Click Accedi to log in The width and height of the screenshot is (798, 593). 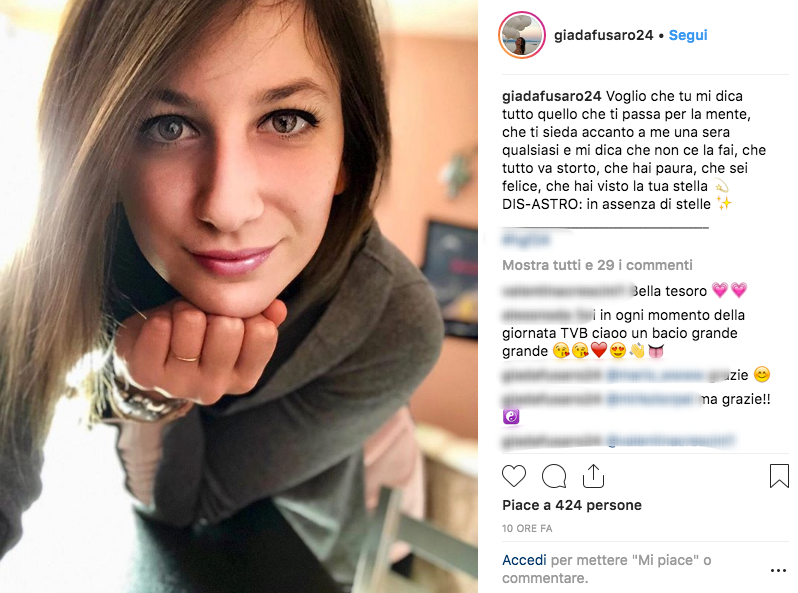pos(524,560)
